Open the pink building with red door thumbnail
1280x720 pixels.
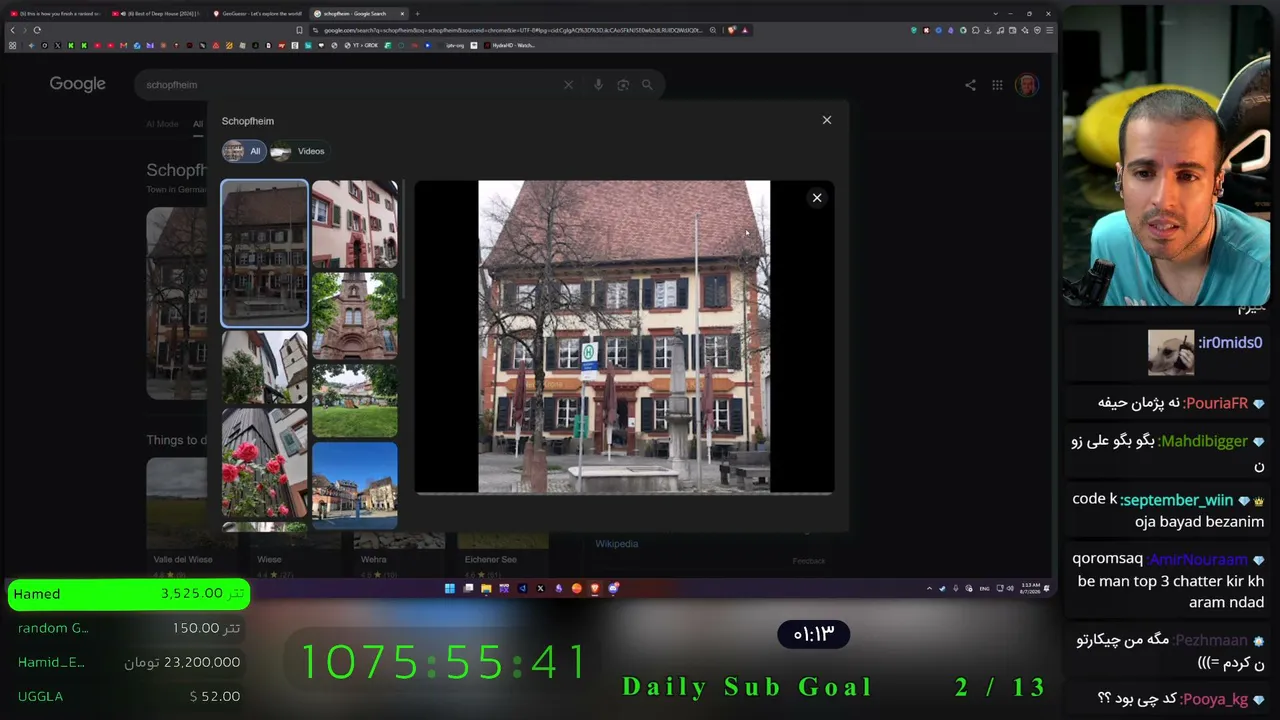pyautogui.click(x=355, y=225)
